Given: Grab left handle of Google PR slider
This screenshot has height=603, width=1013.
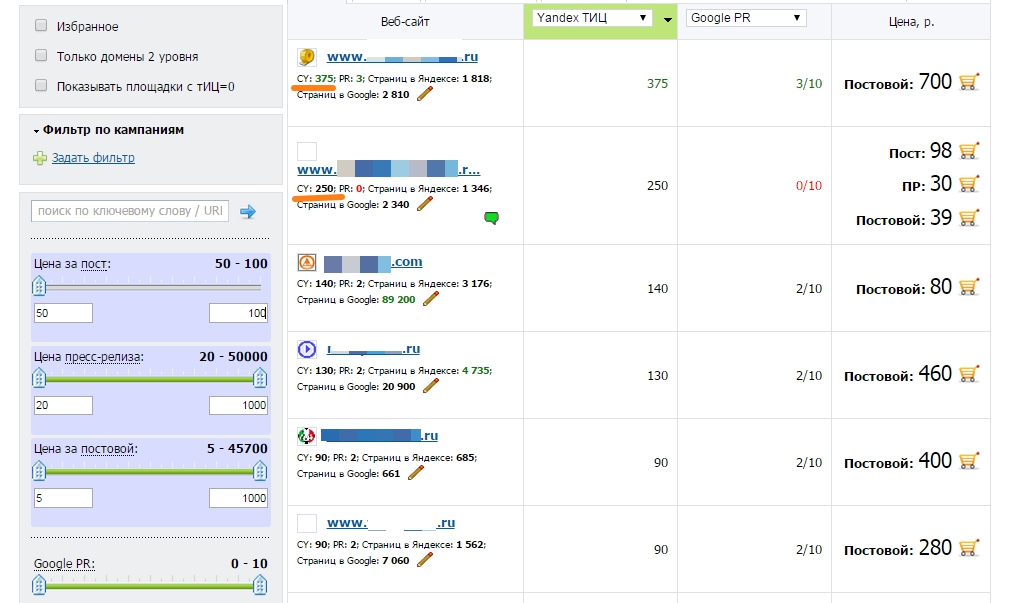Looking at the screenshot, I should click(39, 585).
